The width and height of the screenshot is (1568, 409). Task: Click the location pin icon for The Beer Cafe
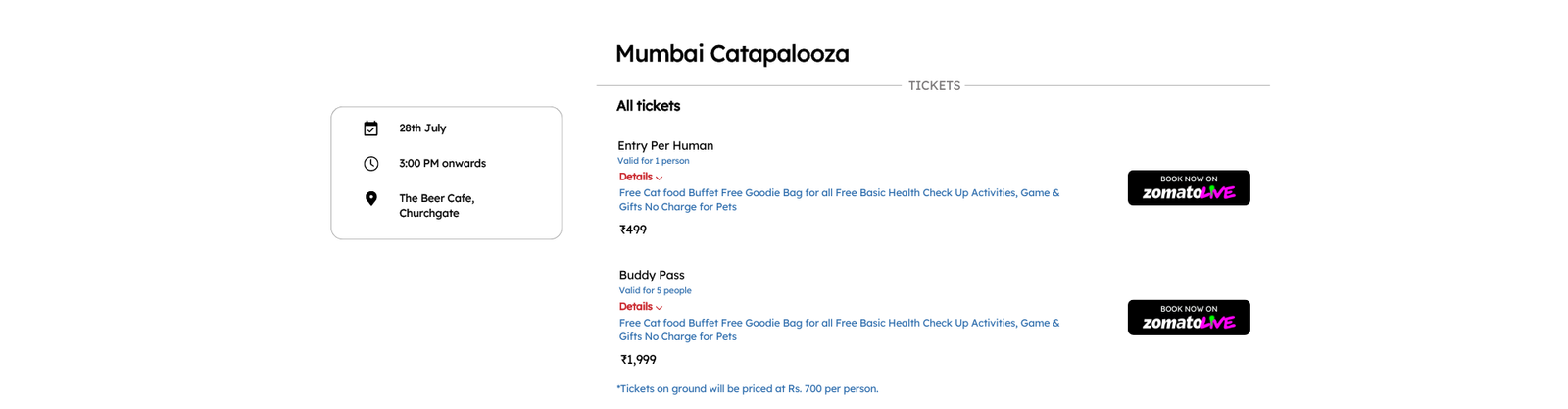pos(370,199)
